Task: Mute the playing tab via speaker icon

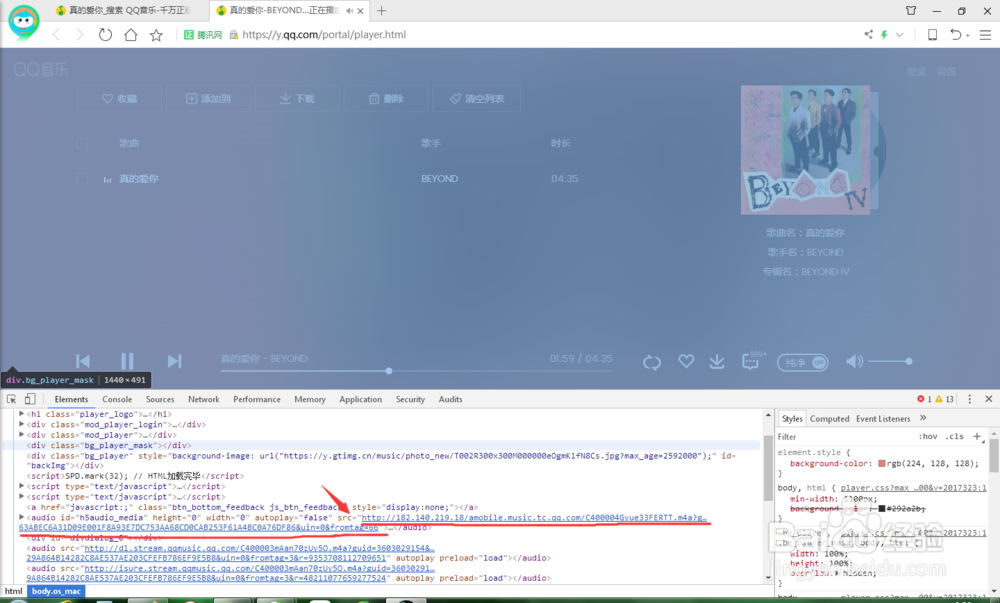Action: click(349, 11)
